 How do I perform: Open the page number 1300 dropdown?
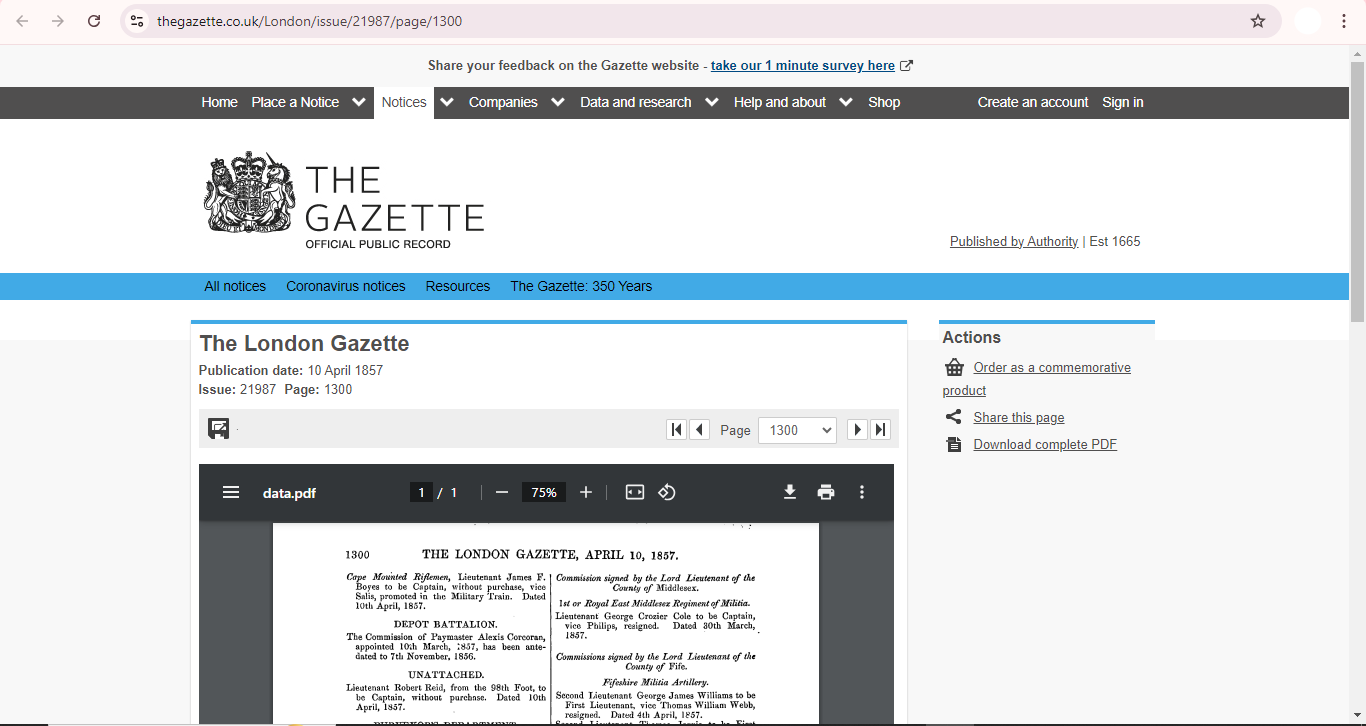click(797, 430)
